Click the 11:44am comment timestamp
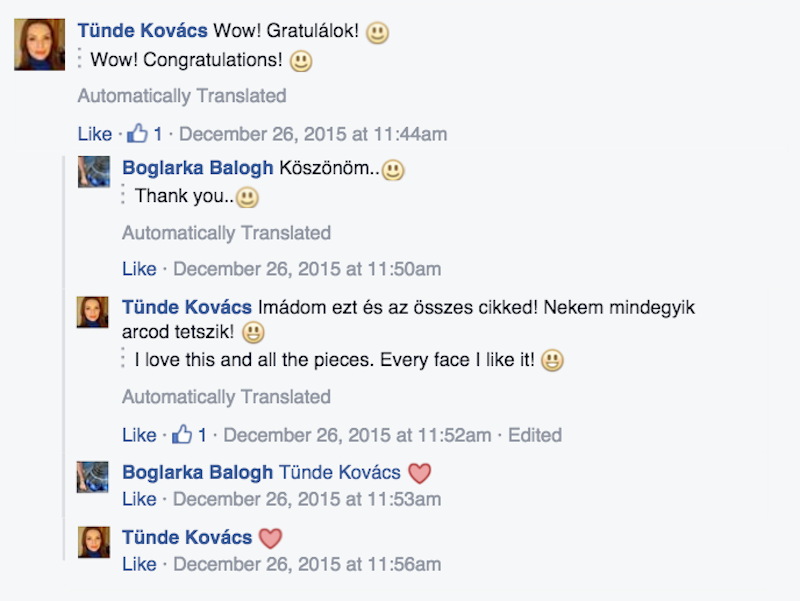Viewport: 800px width, 601px height. [x=313, y=134]
